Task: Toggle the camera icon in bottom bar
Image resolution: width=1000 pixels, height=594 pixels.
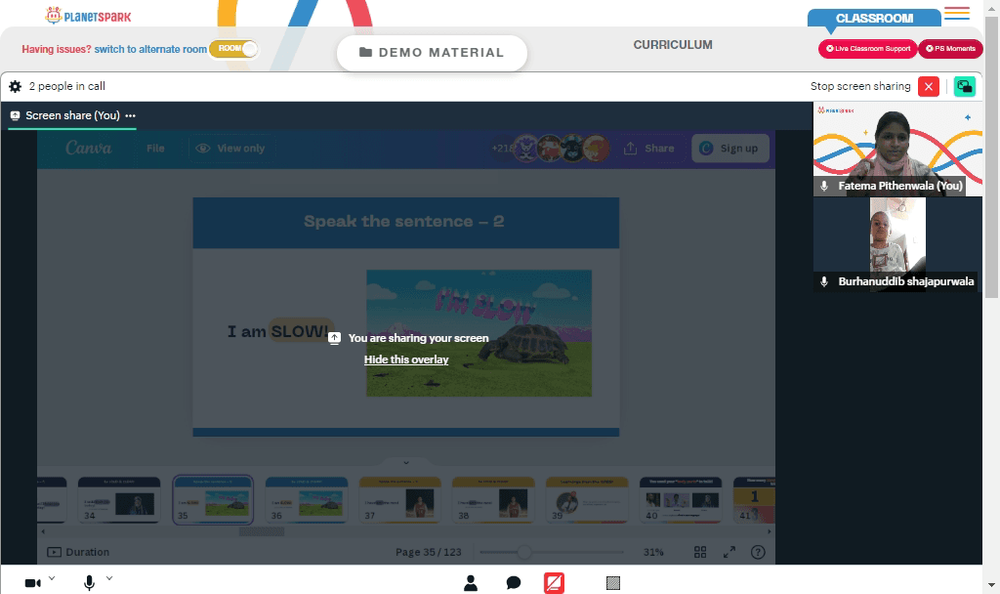Action: coord(33,583)
